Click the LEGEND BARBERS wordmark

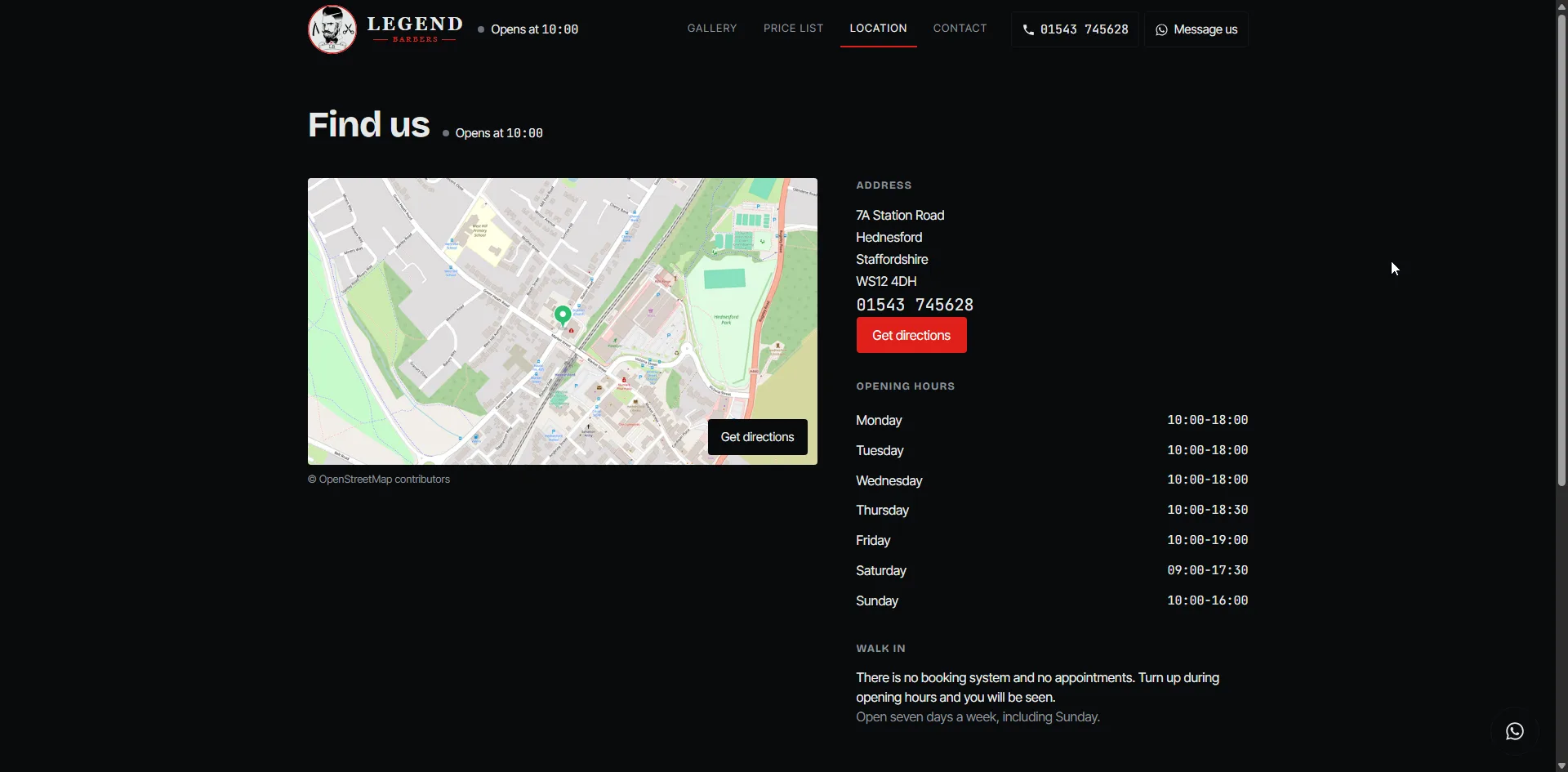[x=415, y=29]
